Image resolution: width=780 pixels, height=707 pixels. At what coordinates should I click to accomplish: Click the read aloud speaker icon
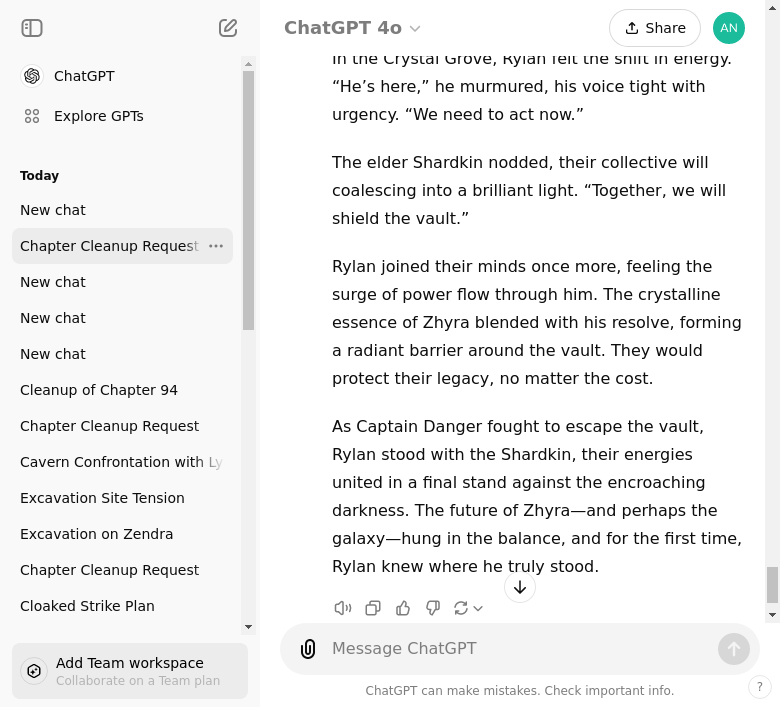343,608
